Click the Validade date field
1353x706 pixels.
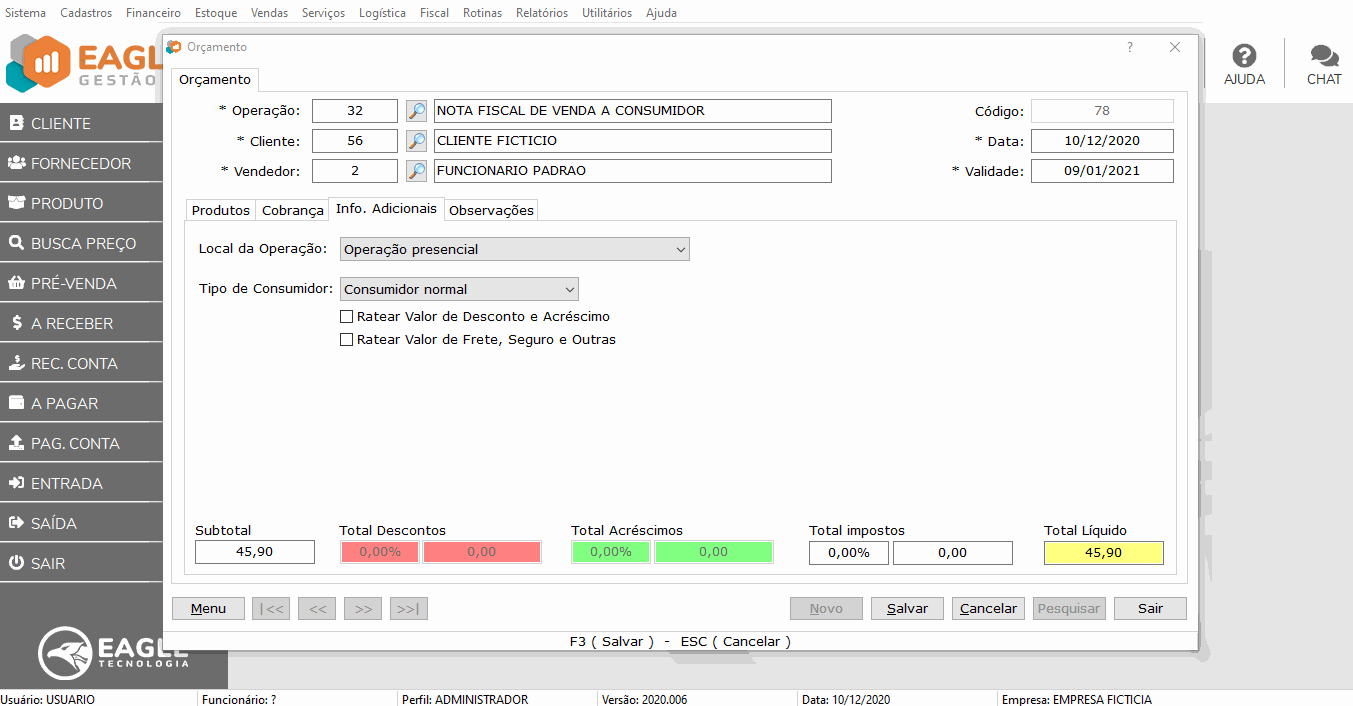pos(1101,171)
